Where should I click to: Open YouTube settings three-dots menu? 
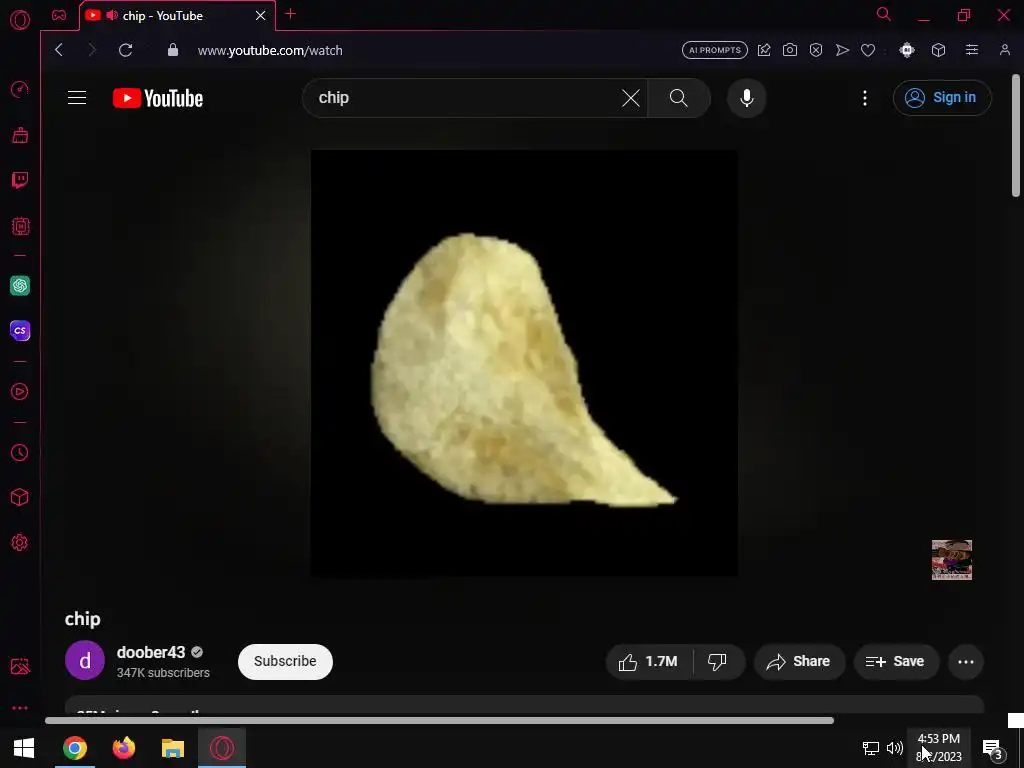pyautogui.click(x=865, y=98)
